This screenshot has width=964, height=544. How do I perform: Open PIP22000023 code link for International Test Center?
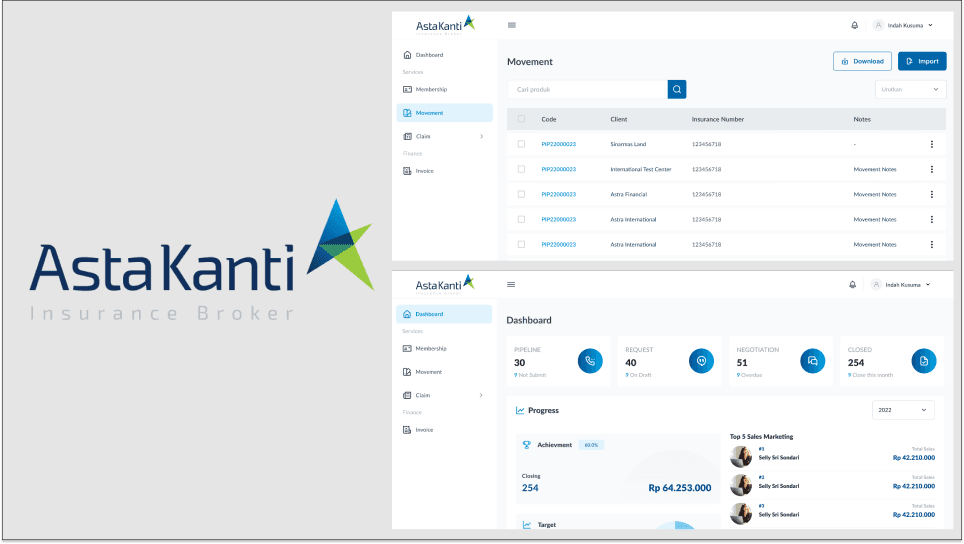point(559,169)
